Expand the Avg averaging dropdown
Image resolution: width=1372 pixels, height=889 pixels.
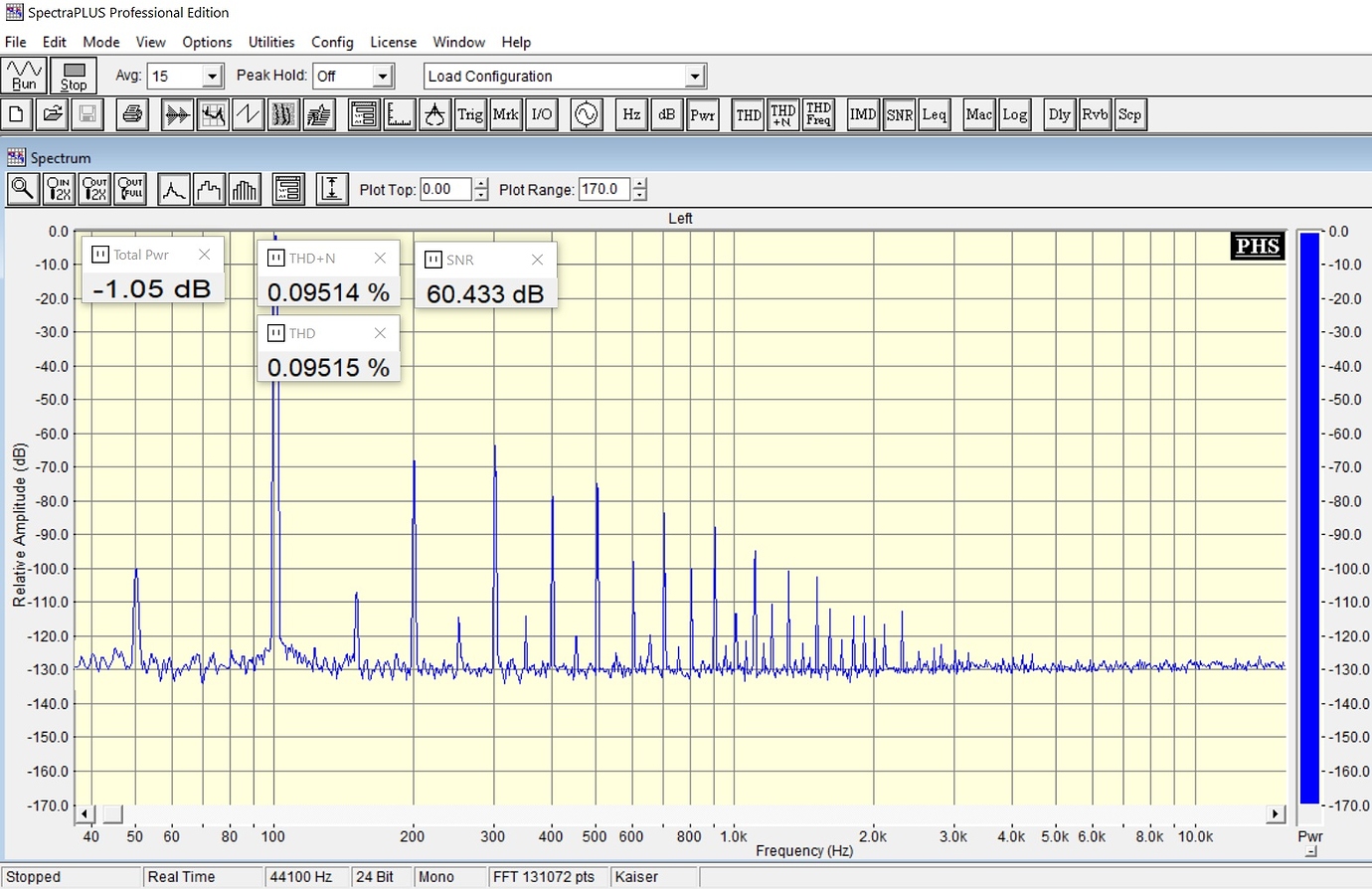coord(212,77)
